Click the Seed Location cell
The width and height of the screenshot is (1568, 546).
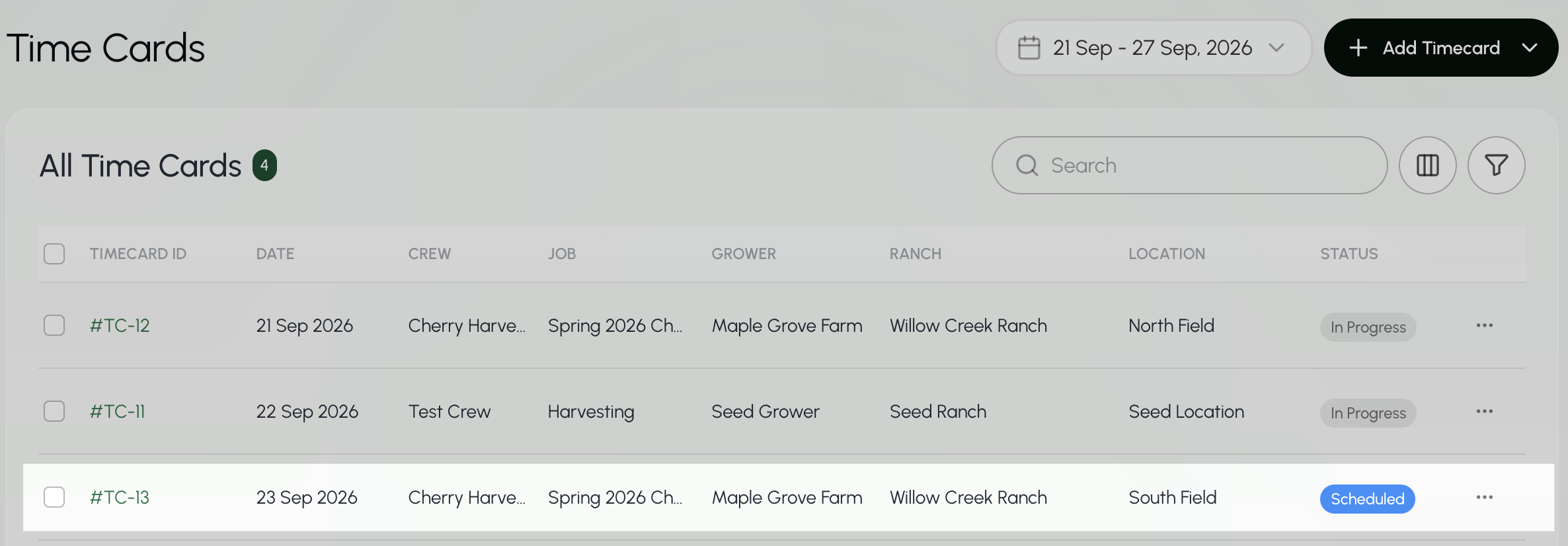coord(1187,411)
